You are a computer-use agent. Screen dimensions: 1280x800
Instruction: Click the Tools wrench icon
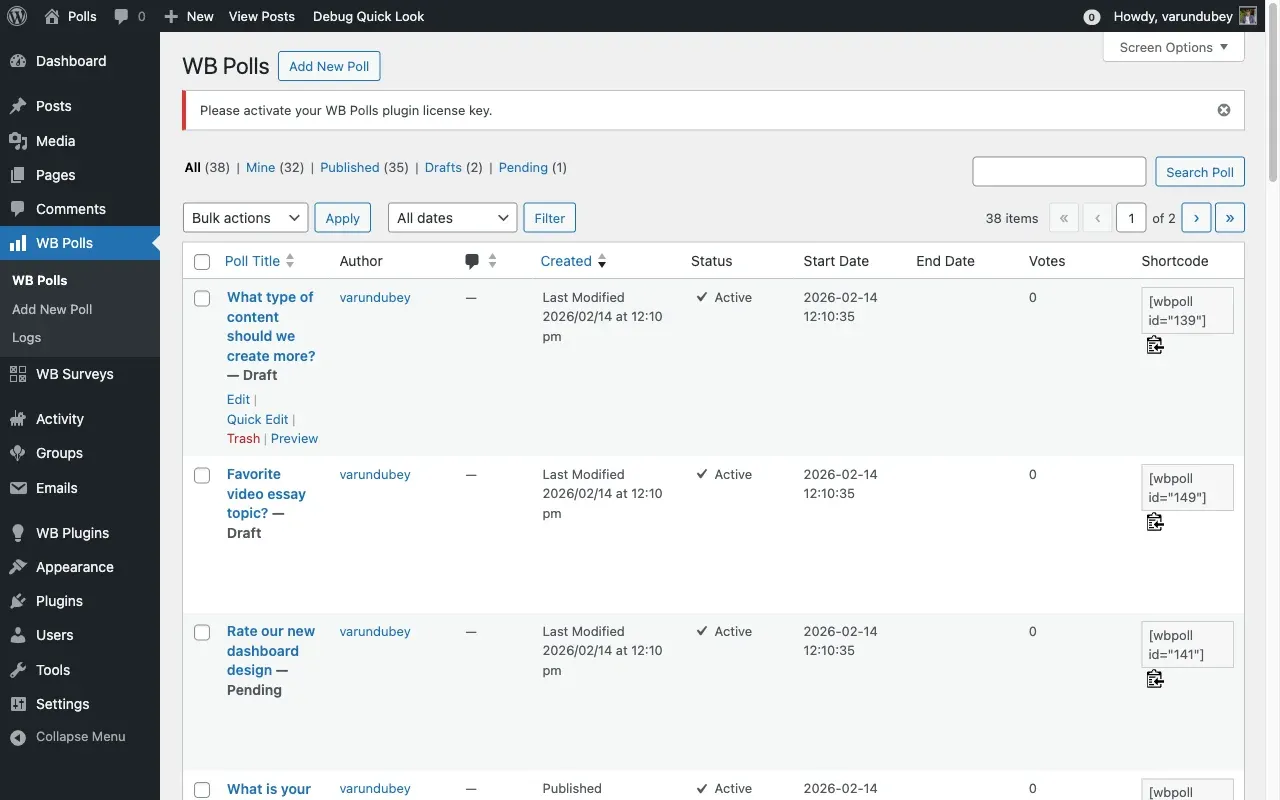pyautogui.click(x=18, y=670)
